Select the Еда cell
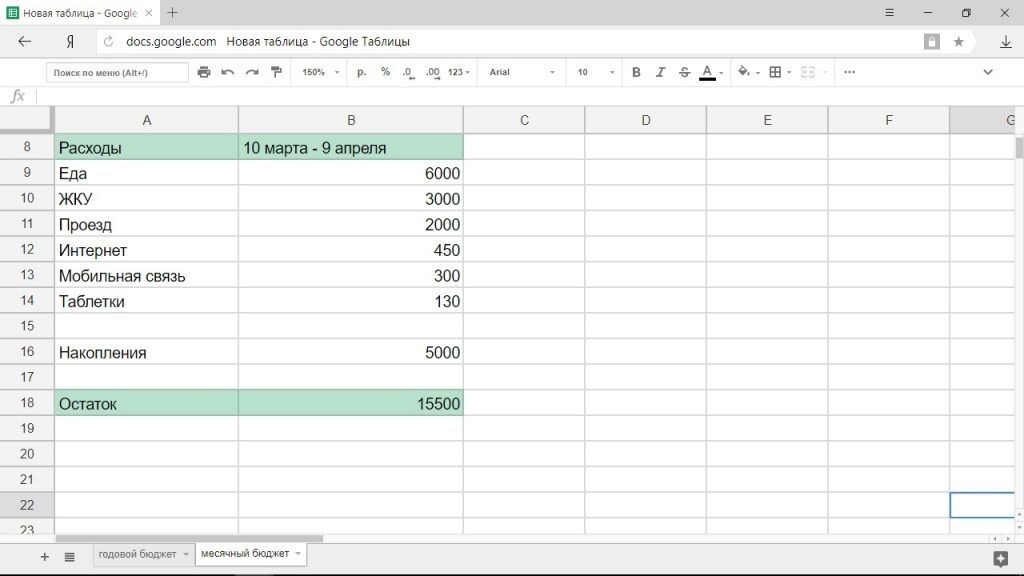1024x576 pixels. click(146, 173)
